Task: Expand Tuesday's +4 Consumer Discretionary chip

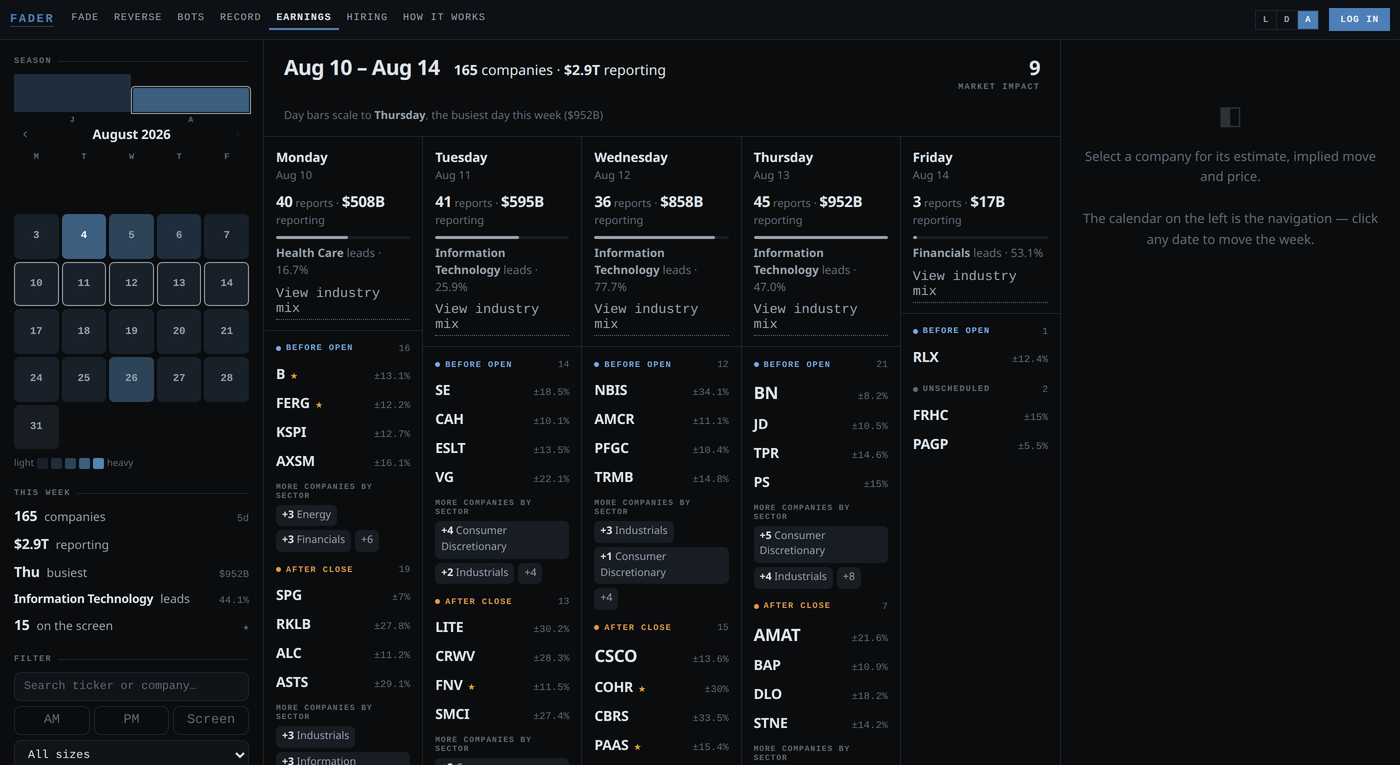Action: pyautogui.click(x=502, y=540)
